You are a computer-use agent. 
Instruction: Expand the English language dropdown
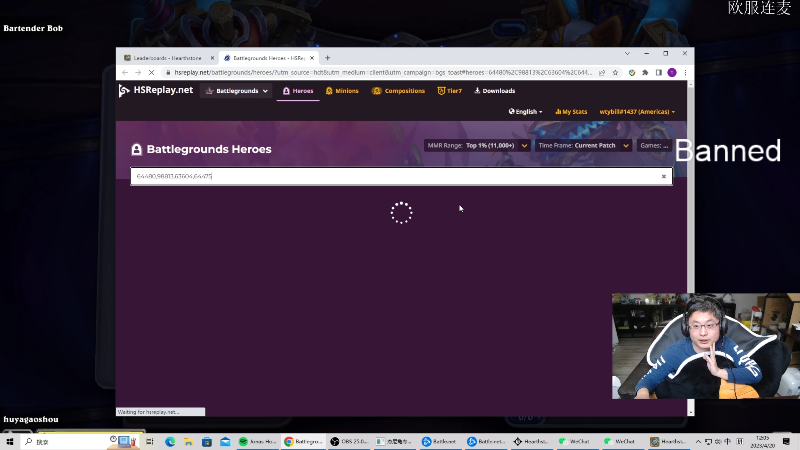coord(525,111)
